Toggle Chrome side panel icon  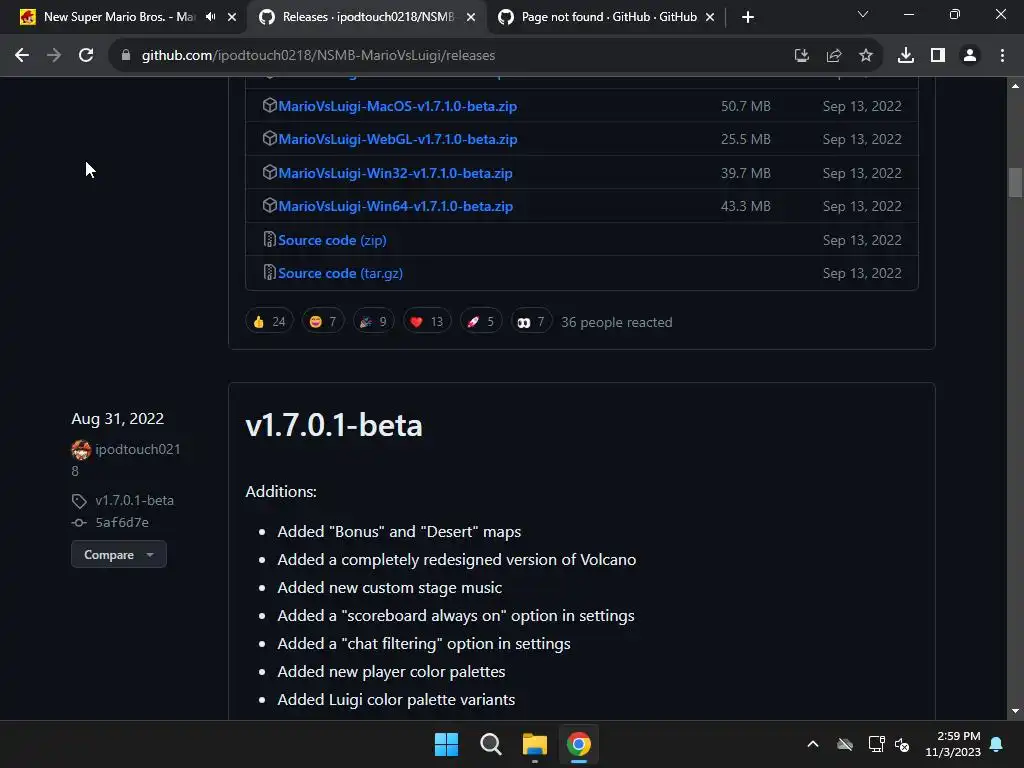(938, 56)
